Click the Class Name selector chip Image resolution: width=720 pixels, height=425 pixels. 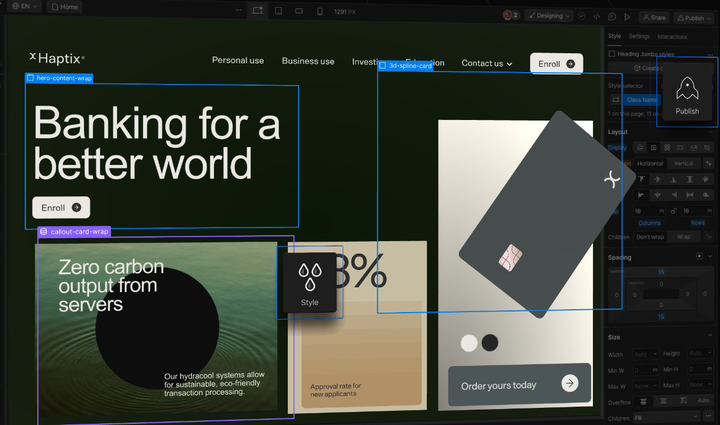point(641,100)
